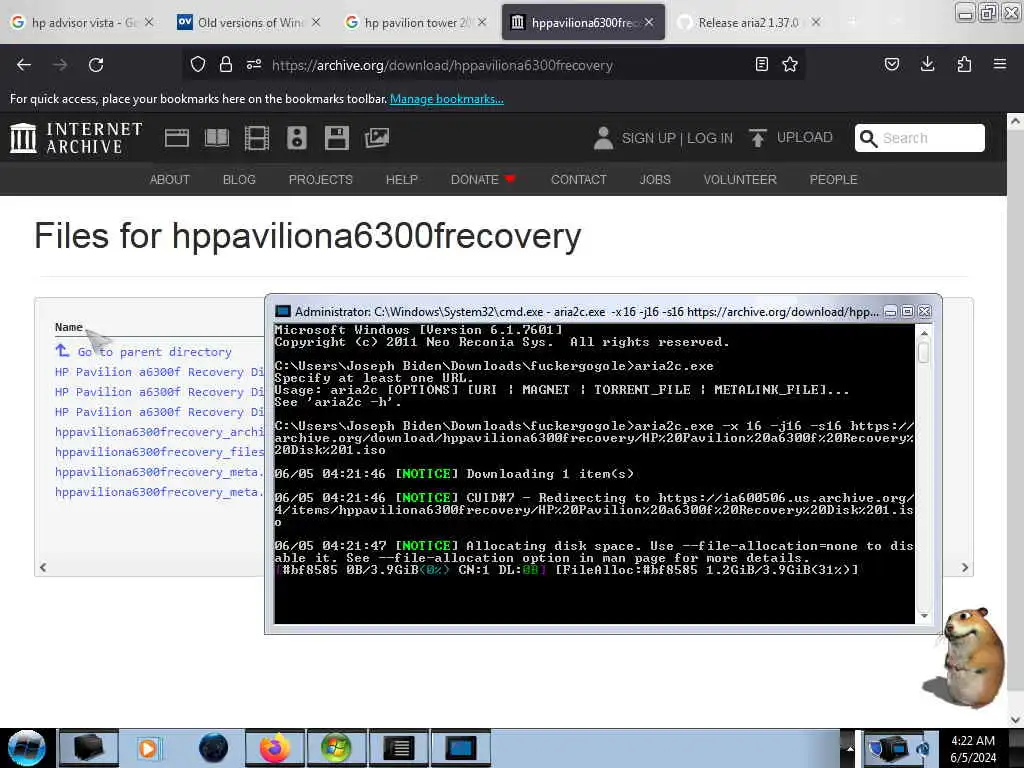Click the Internet Archive logo

tap(76, 138)
